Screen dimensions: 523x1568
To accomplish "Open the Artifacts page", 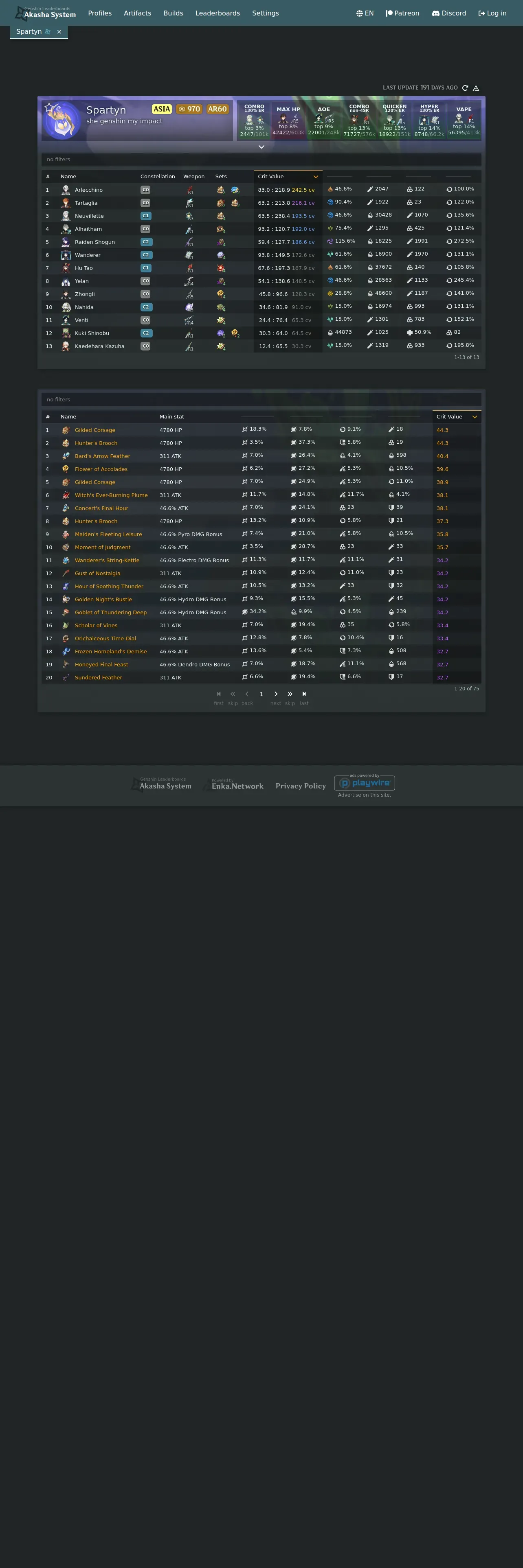I will pyautogui.click(x=138, y=13).
